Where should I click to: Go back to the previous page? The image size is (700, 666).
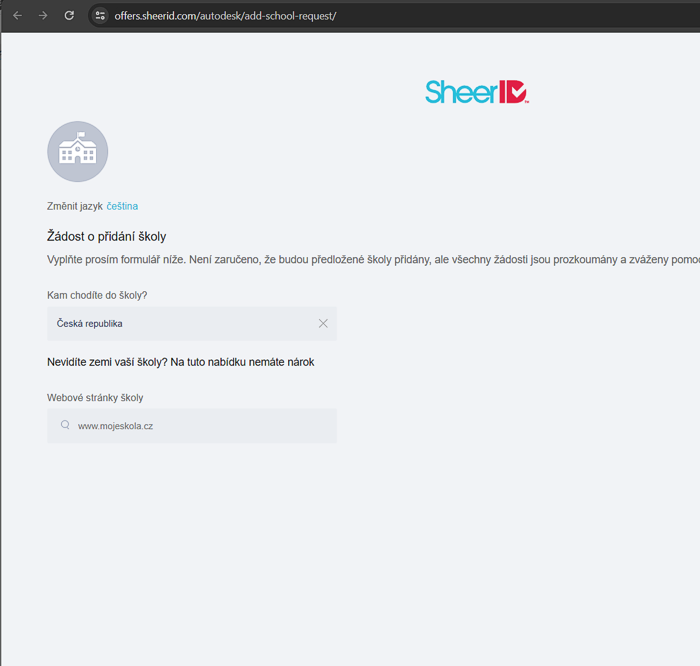[x=17, y=16]
